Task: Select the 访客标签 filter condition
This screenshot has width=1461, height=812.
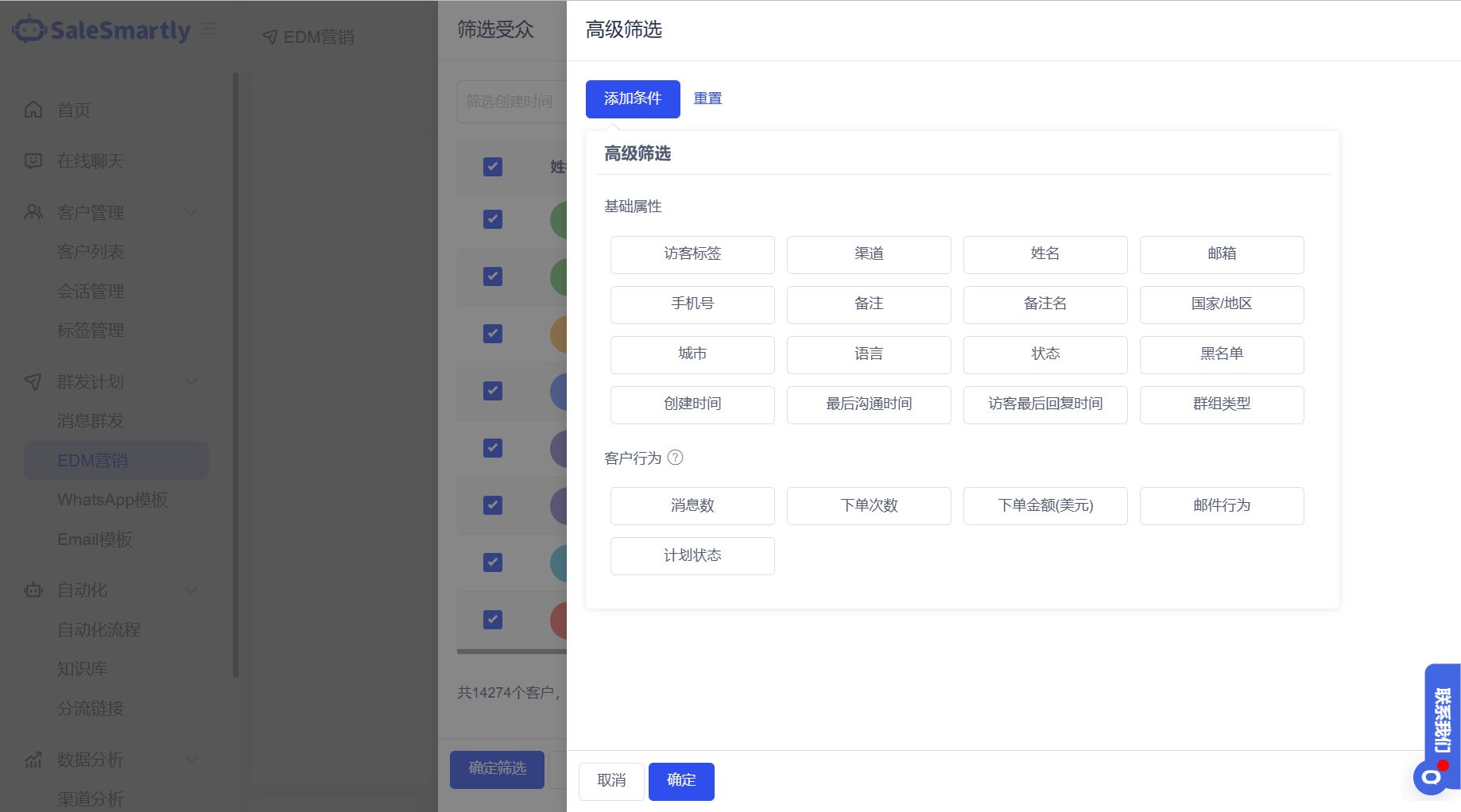Action: (x=692, y=254)
